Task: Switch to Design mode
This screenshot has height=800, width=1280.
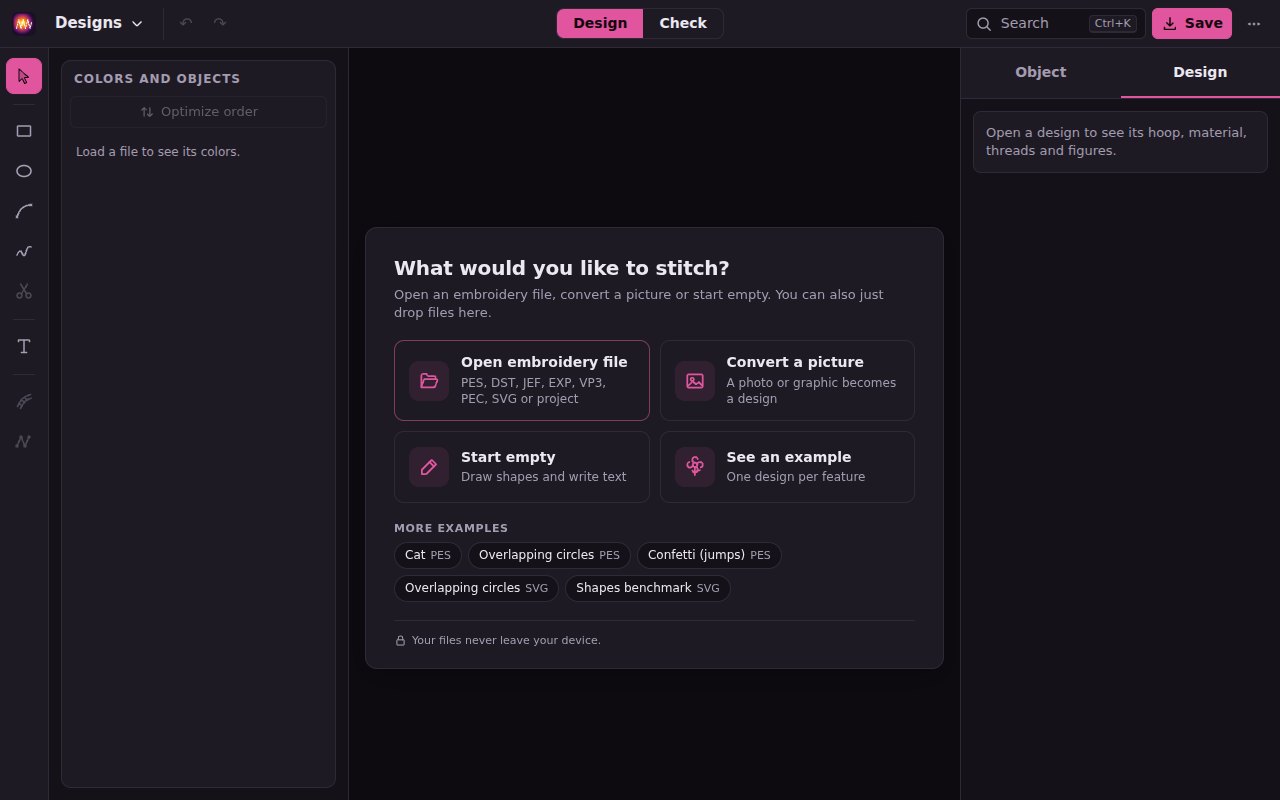Action: coord(600,23)
